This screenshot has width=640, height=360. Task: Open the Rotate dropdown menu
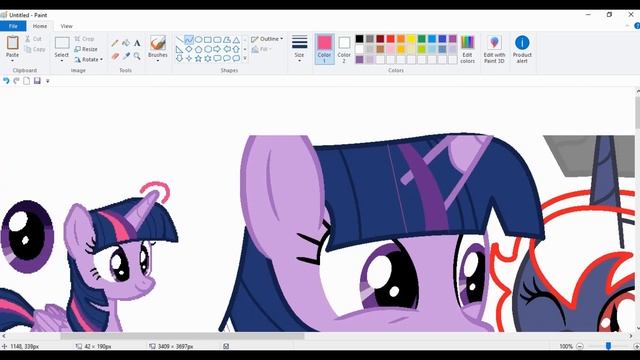click(x=89, y=59)
